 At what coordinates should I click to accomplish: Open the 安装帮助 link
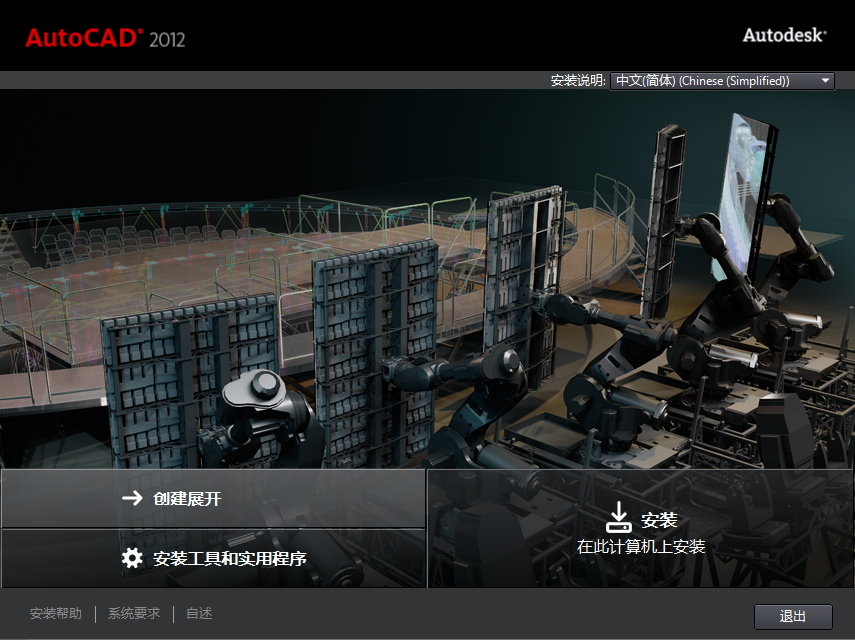point(56,613)
